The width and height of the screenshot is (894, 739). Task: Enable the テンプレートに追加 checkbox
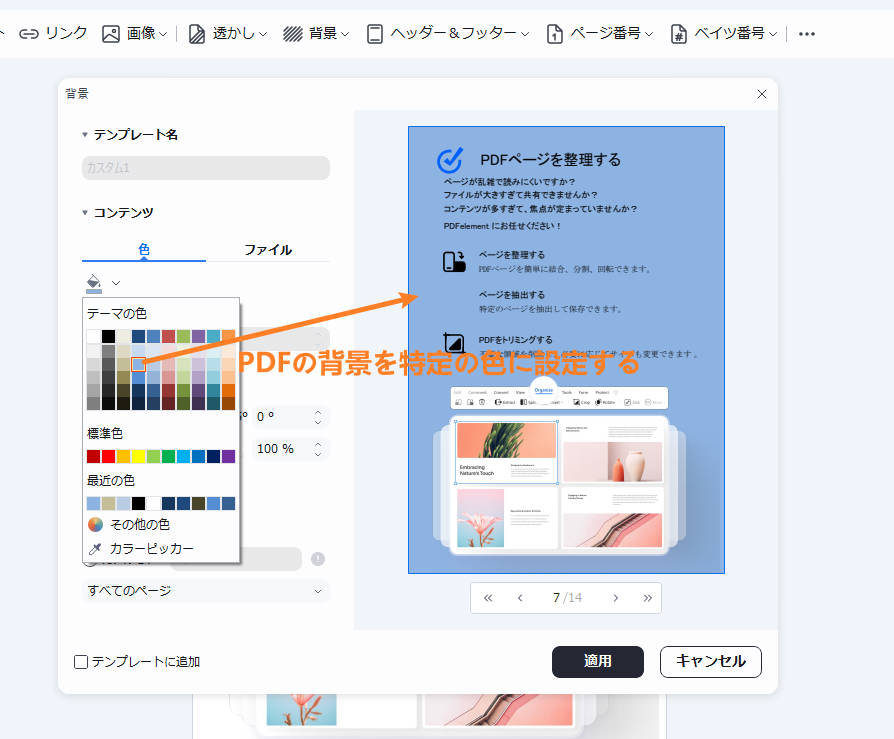pyautogui.click(x=81, y=662)
